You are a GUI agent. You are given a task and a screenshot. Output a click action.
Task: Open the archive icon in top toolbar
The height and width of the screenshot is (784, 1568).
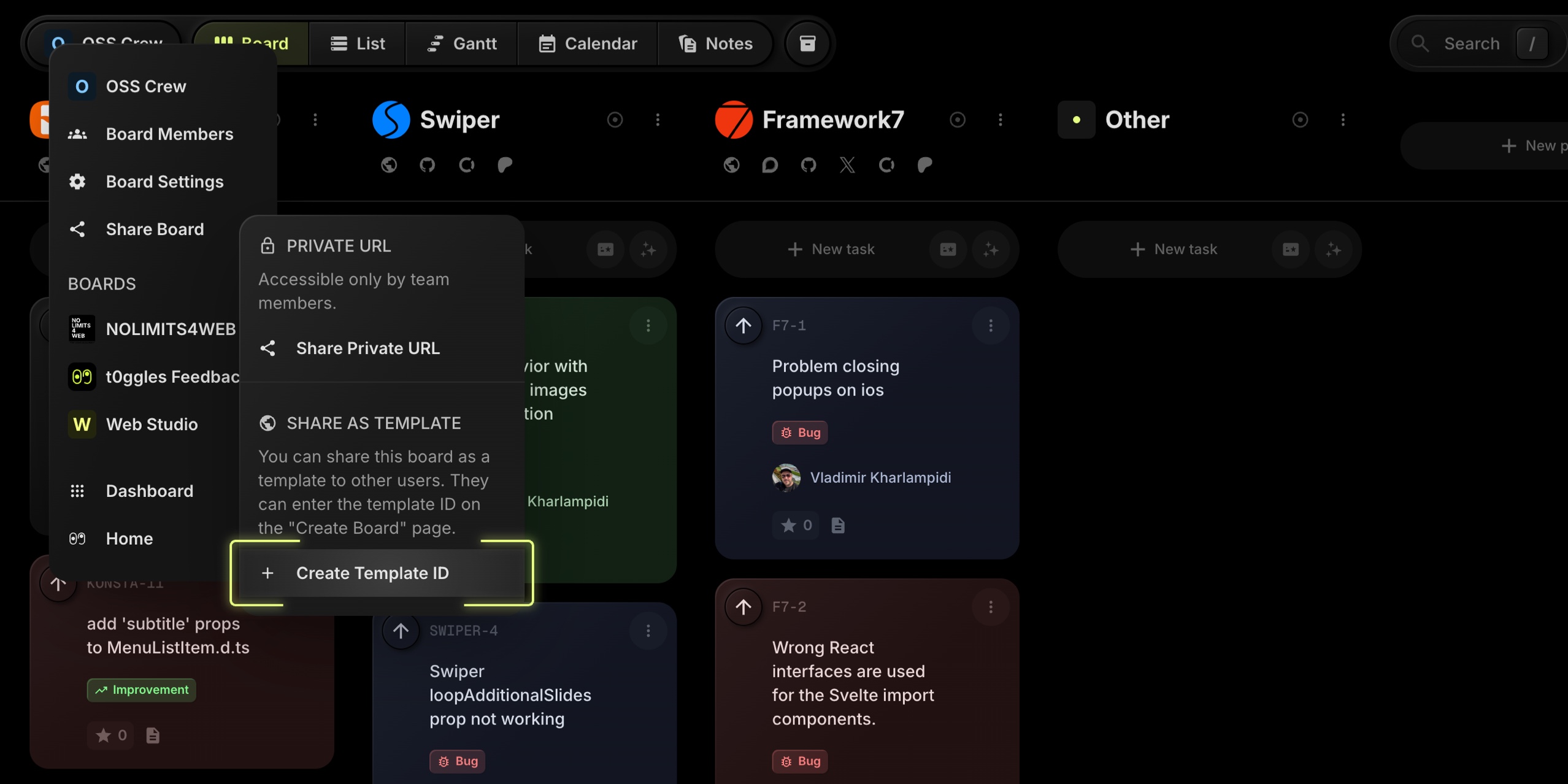(x=807, y=44)
